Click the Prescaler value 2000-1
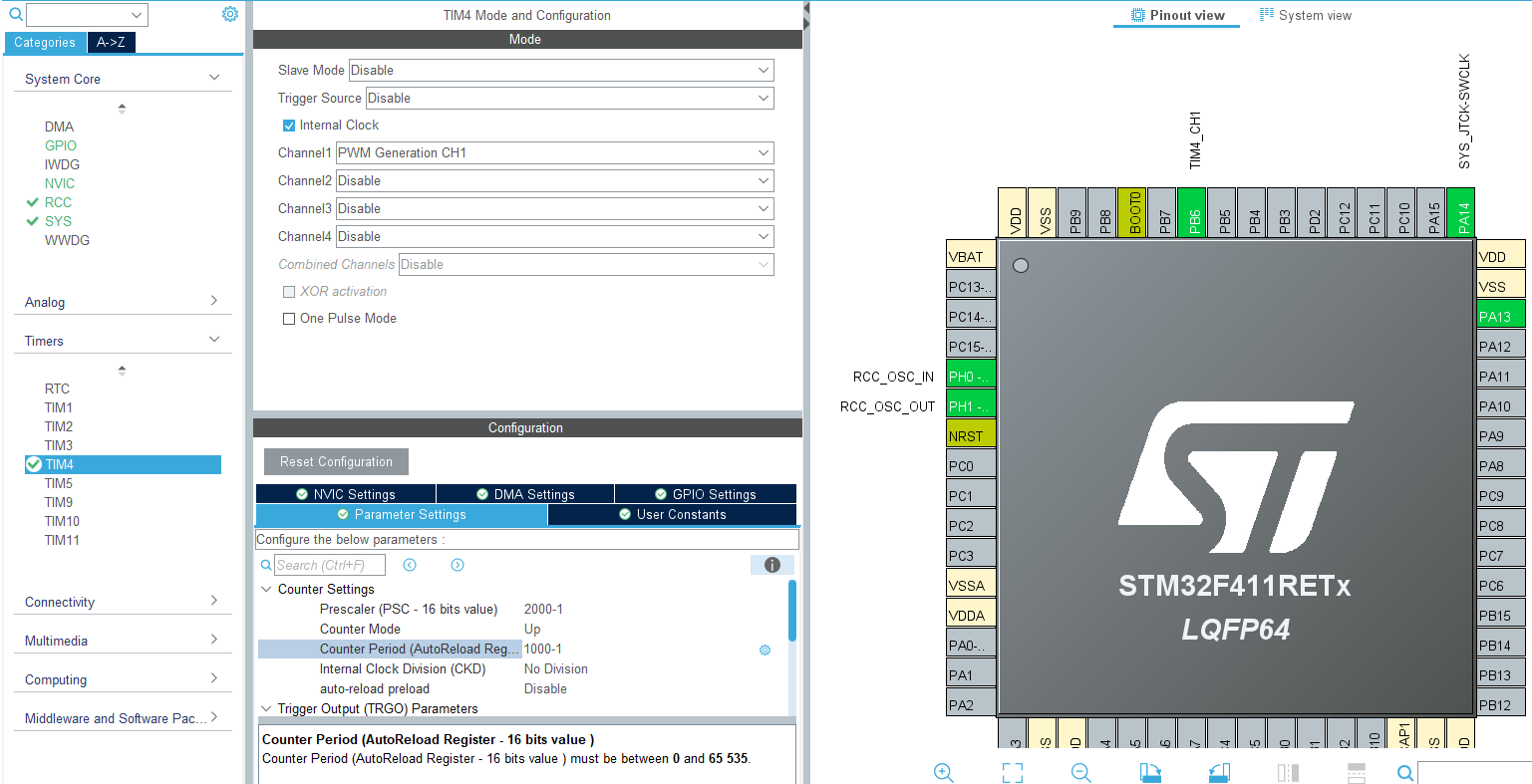Image resolution: width=1532 pixels, height=784 pixels. (543, 610)
